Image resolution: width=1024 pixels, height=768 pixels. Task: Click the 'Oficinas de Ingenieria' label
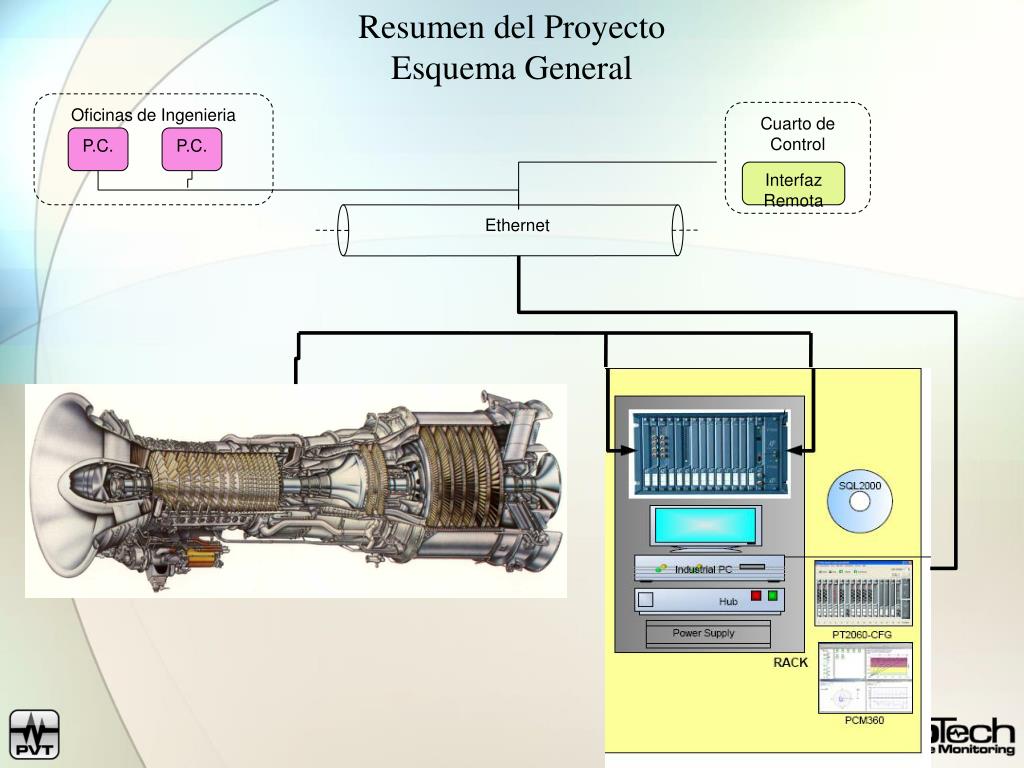coord(153,115)
